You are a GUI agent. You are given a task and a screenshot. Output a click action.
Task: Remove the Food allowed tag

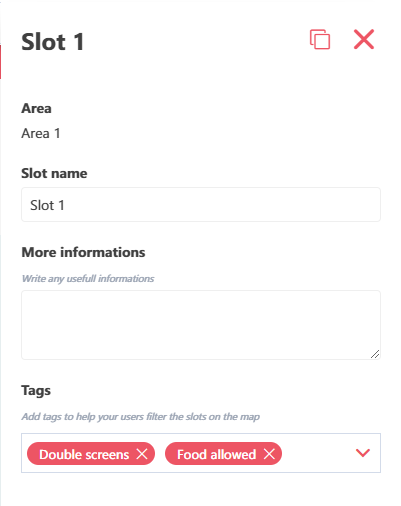point(269,454)
